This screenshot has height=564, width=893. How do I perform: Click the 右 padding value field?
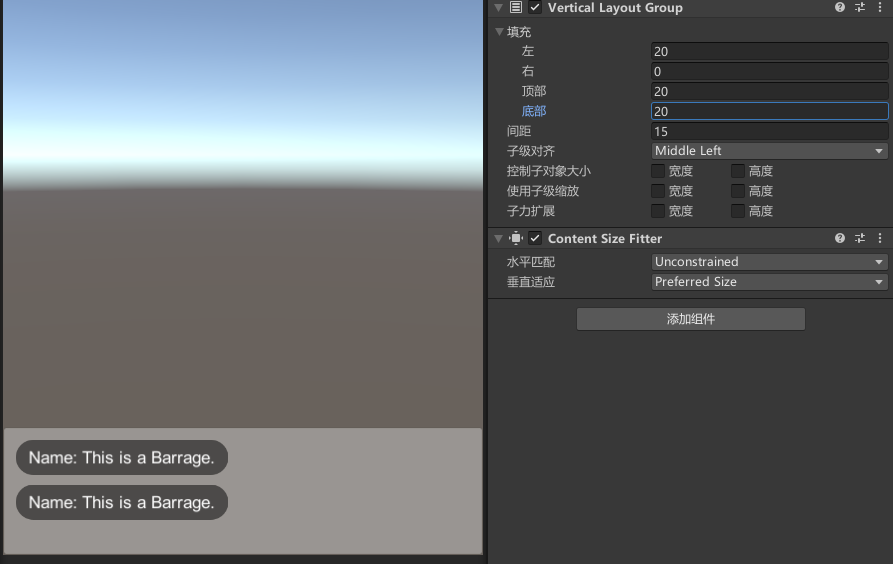[769, 71]
